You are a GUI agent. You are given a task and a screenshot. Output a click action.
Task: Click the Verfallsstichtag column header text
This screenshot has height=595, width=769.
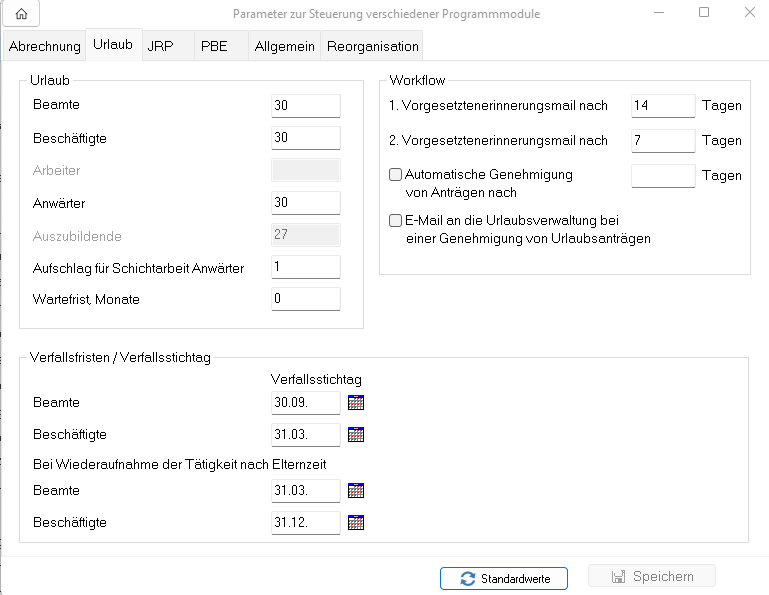(x=316, y=379)
